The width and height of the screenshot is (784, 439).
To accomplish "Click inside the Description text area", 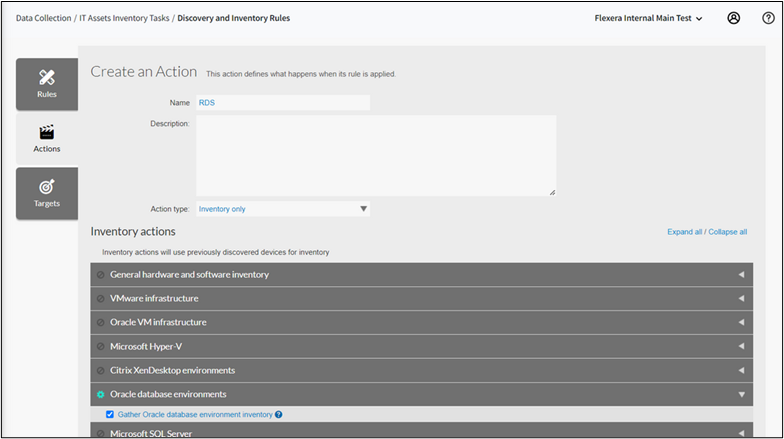I will tap(376, 156).
